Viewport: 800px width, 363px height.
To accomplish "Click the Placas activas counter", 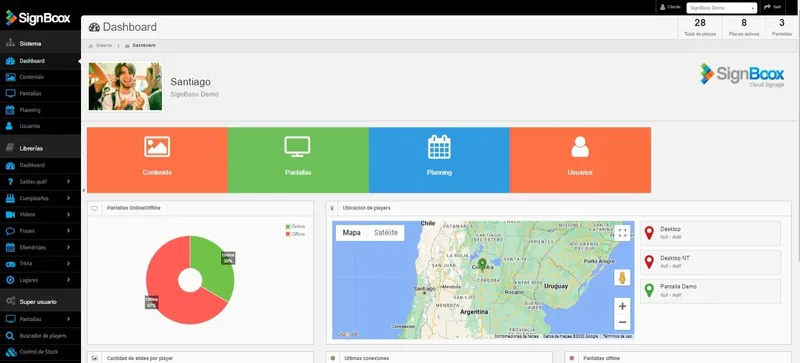I will point(744,28).
